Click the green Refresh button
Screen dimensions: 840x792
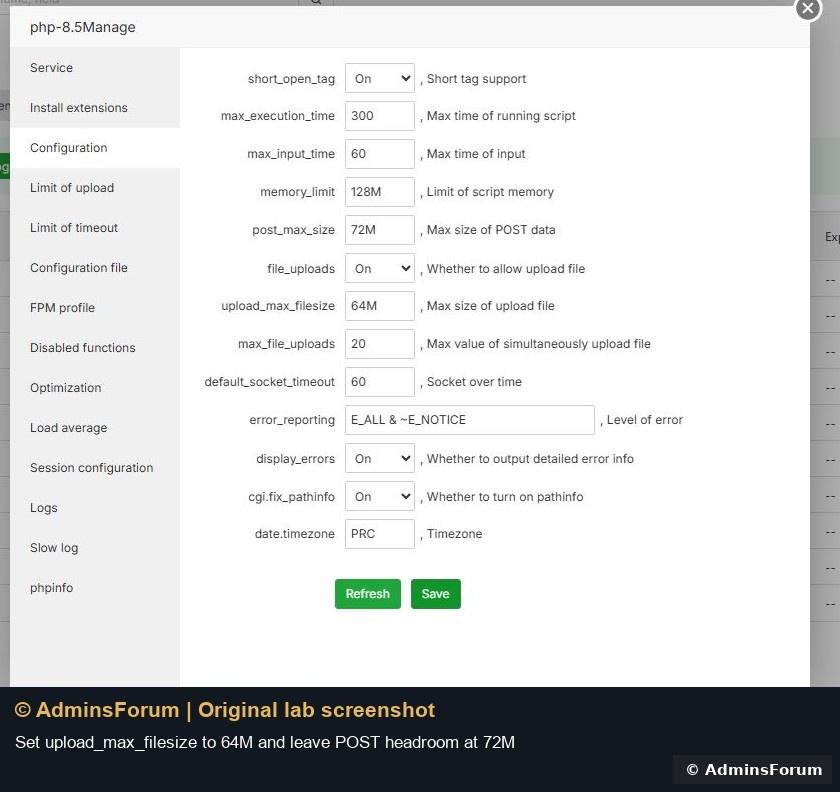click(368, 594)
